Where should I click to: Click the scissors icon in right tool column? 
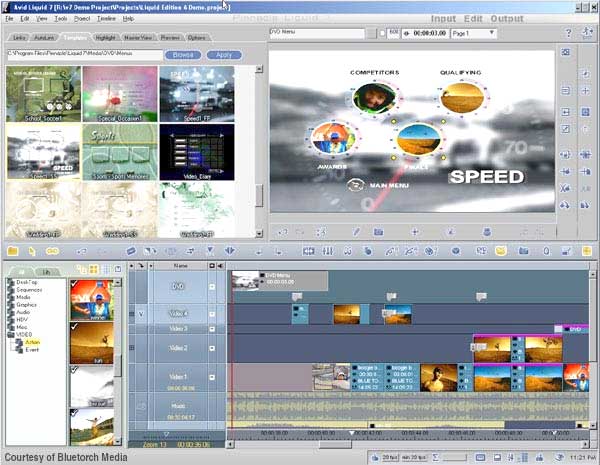click(x=565, y=188)
